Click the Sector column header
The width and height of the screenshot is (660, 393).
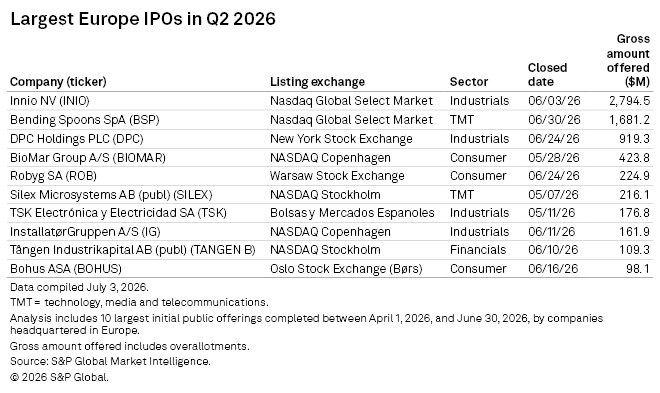(469, 82)
